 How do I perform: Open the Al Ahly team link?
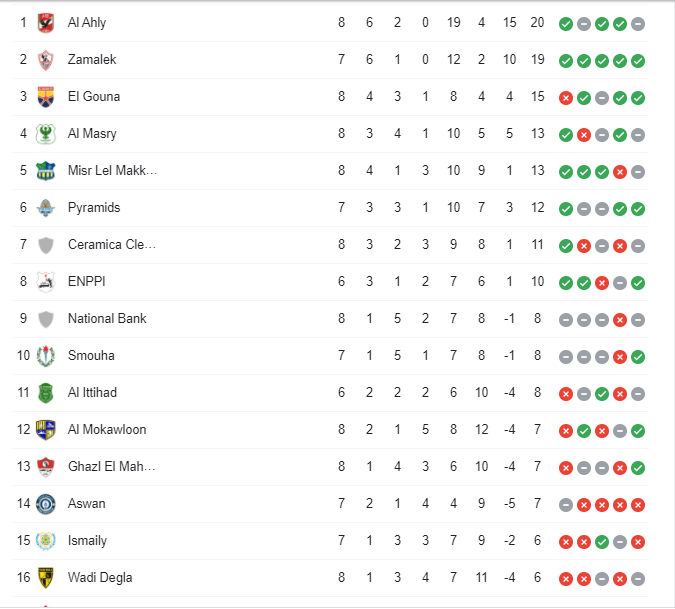87,22
